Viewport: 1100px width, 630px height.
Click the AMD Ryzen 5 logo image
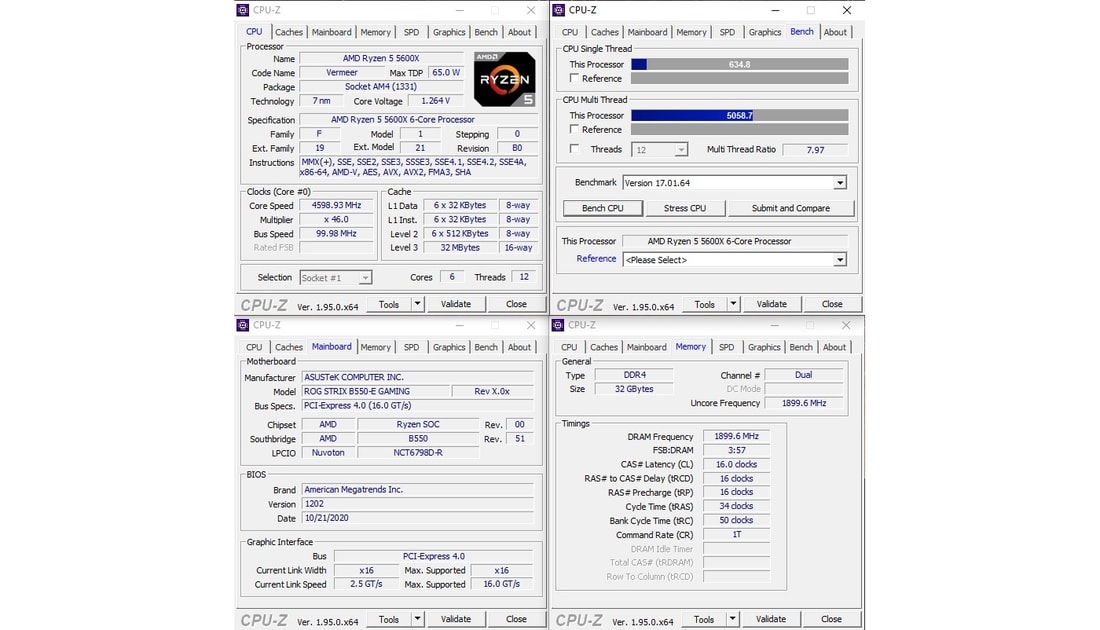tap(504, 79)
